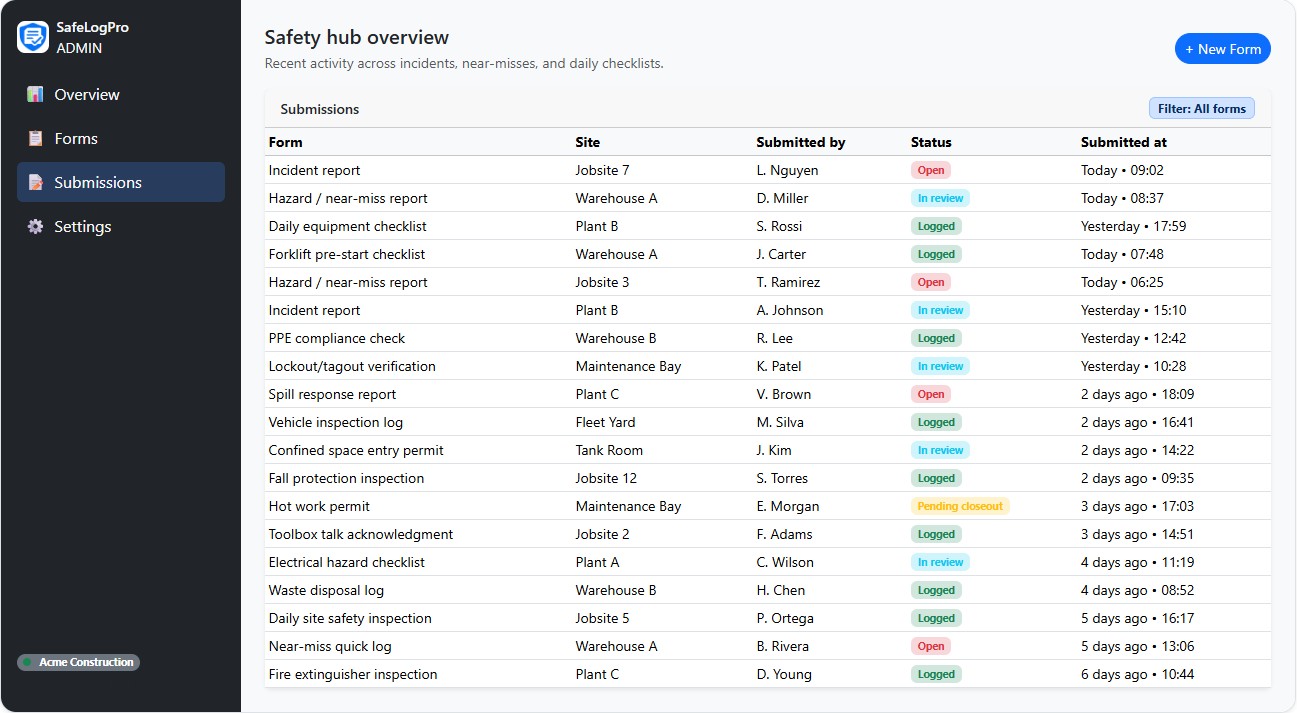Click the green status dot on Acme Construction badge

[x=26, y=661]
